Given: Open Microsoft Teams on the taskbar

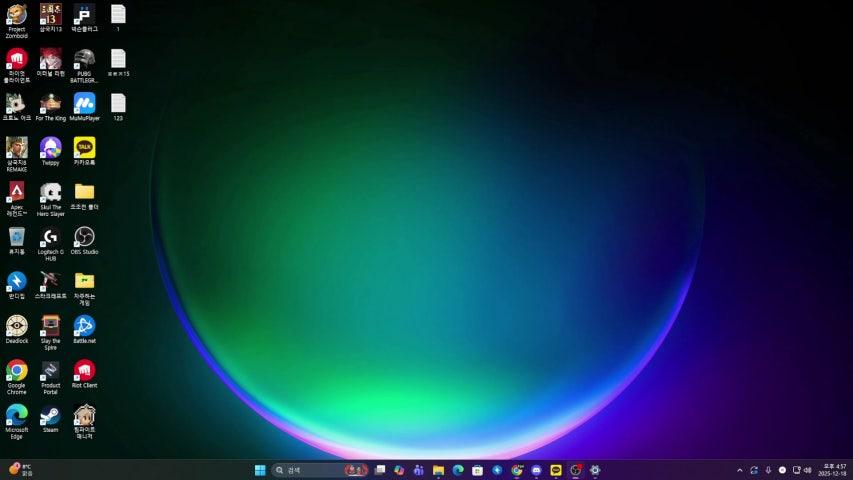Looking at the screenshot, I should click(419, 470).
